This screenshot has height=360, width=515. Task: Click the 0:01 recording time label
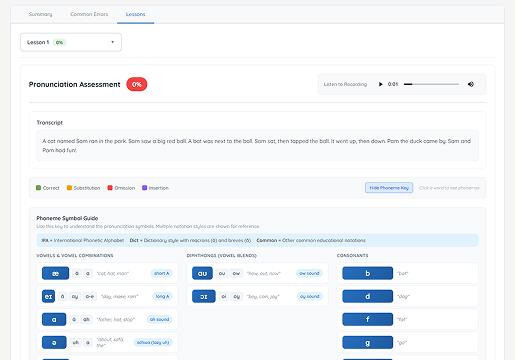393,84
